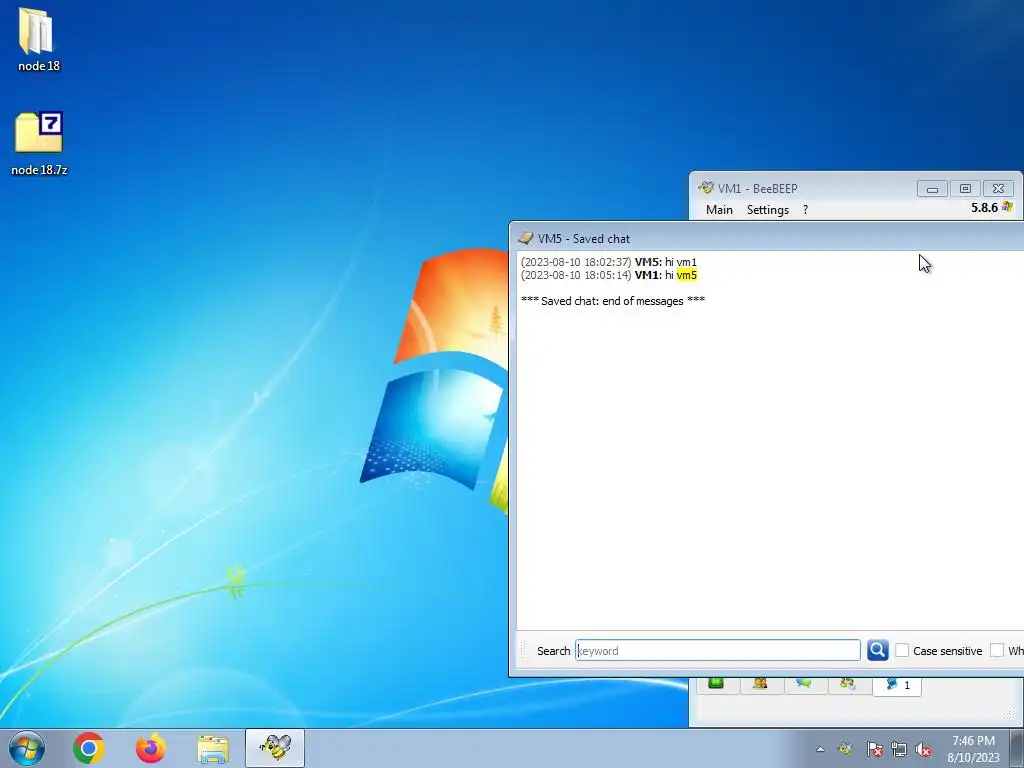This screenshot has width=1024, height=768.
Task: Enable the Case sensitive checkbox
Action: (x=902, y=650)
